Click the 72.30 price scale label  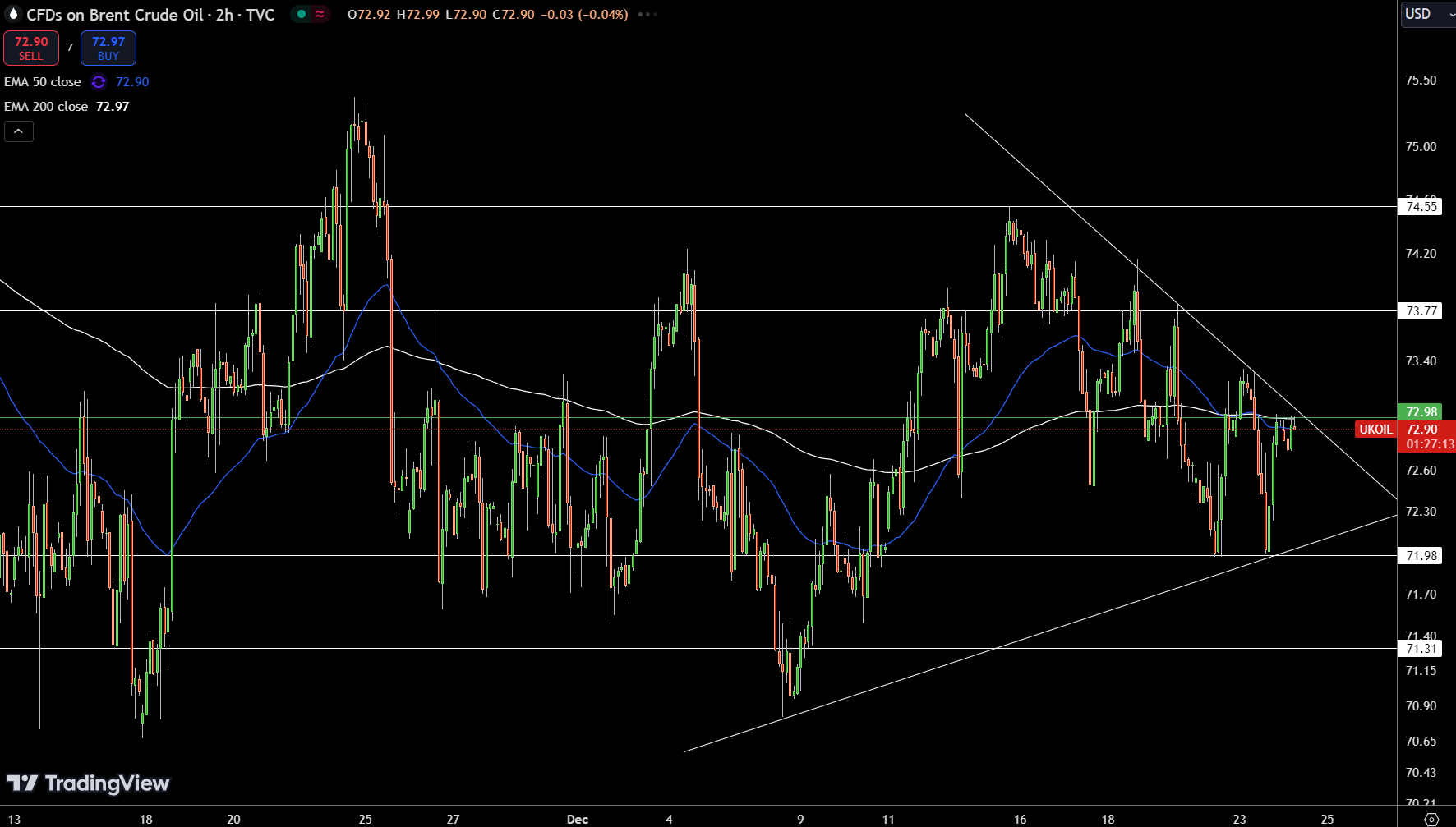click(1421, 511)
